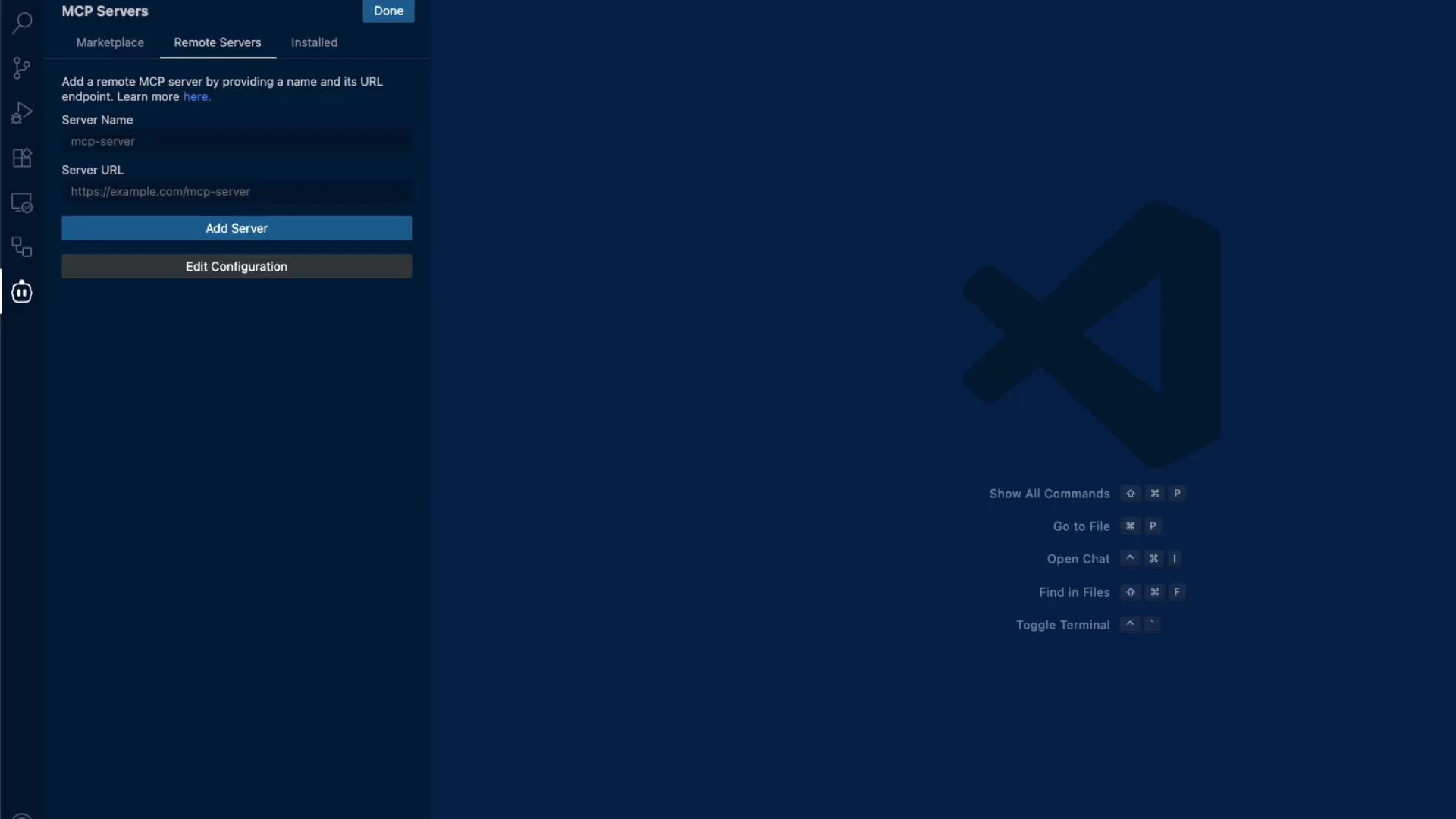Switch to the Marketplace tab
The image size is (1456, 819).
(x=110, y=42)
